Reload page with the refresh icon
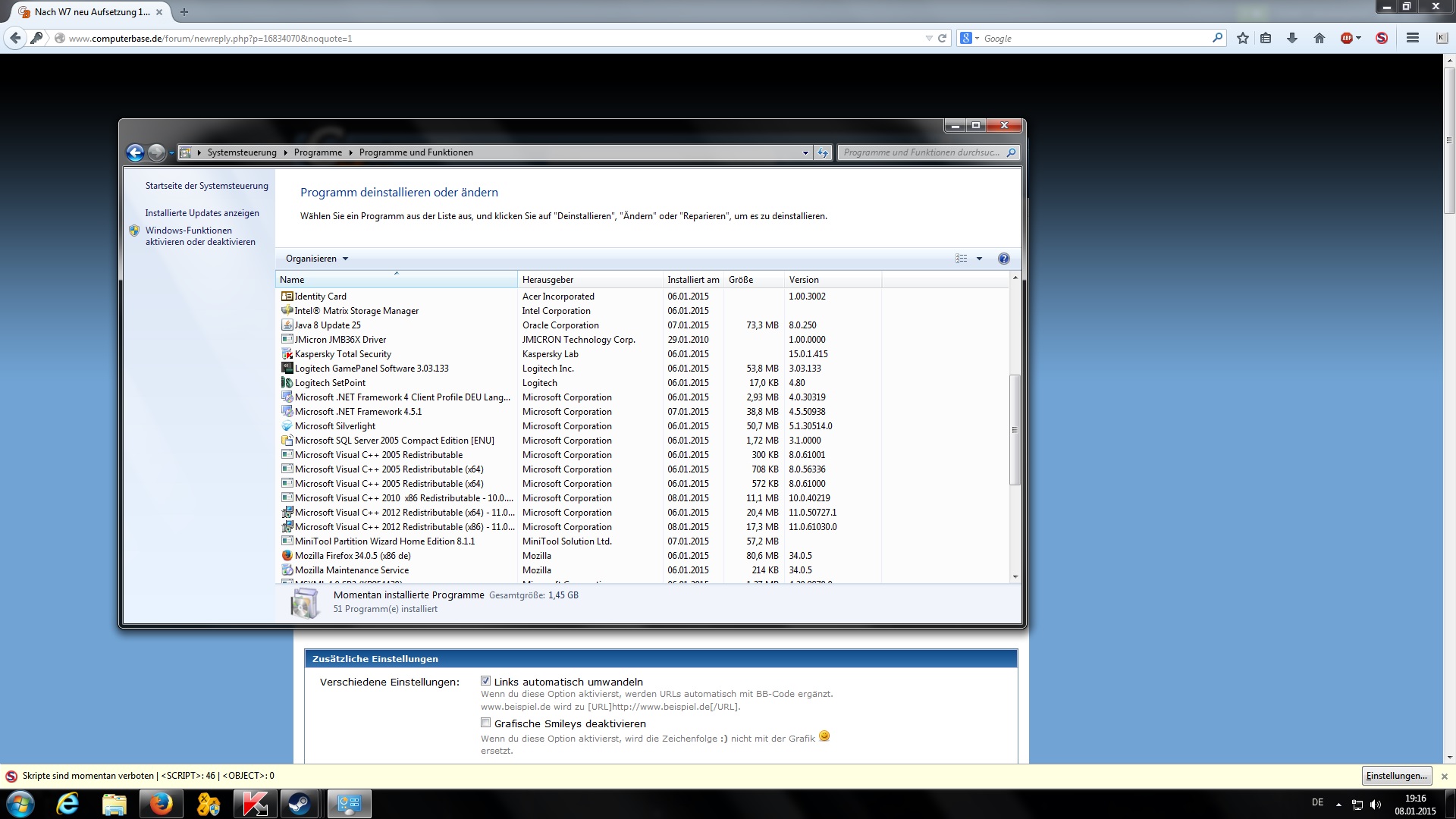This screenshot has height=819, width=1456. click(943, 38)
